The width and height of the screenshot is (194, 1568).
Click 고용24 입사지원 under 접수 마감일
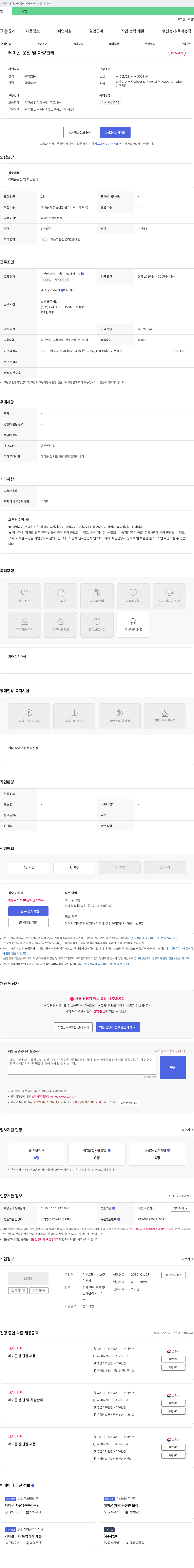[28, 911]
